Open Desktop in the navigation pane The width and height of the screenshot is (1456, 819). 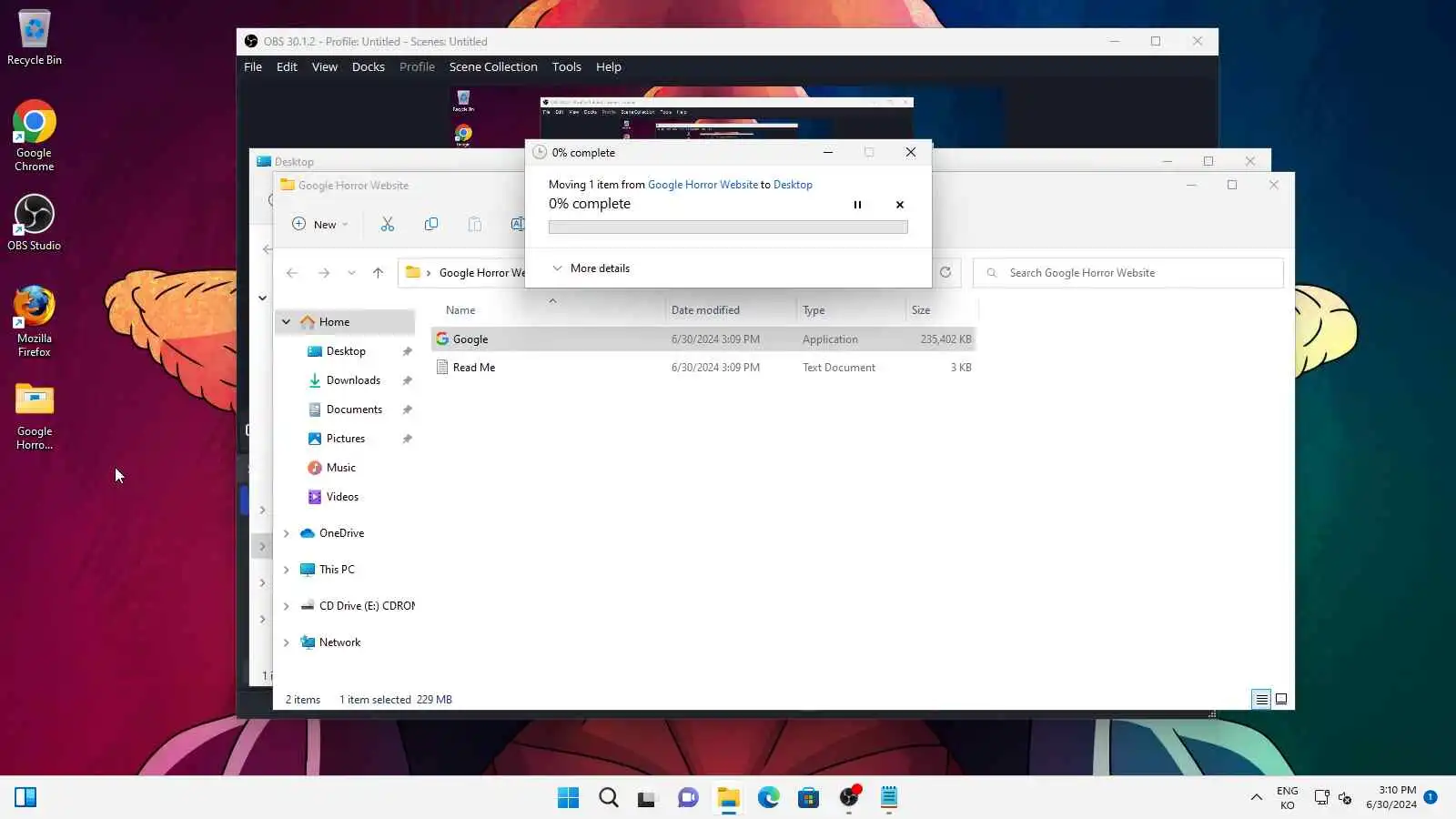pos(346,351)
